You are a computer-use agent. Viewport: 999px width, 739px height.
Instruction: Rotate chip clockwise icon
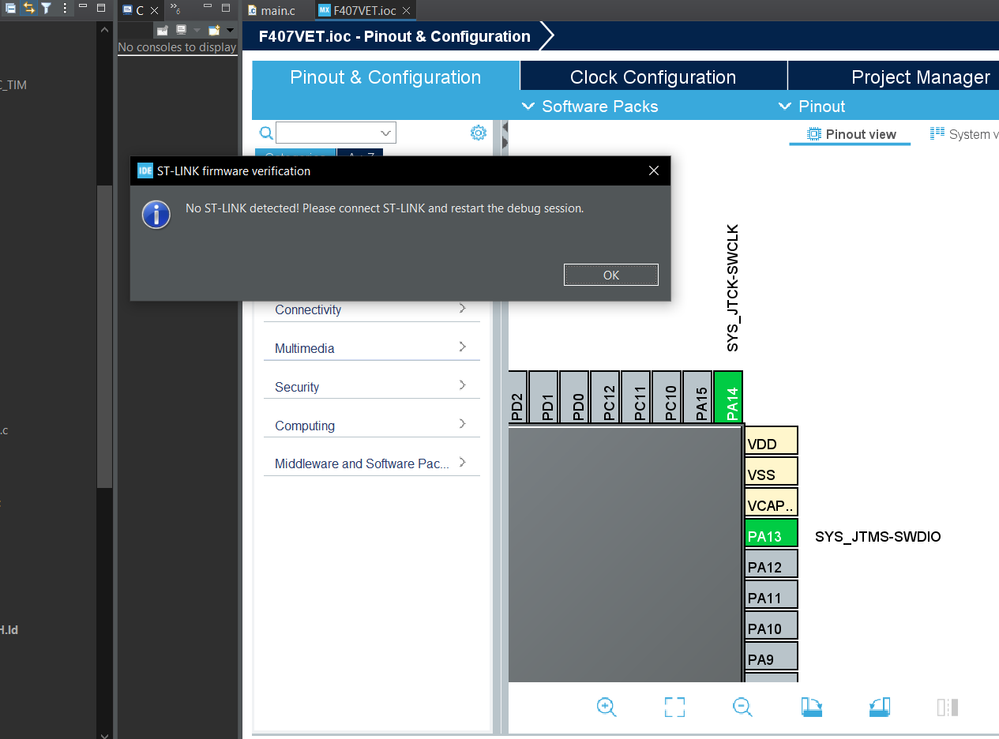tap(811, 707)
